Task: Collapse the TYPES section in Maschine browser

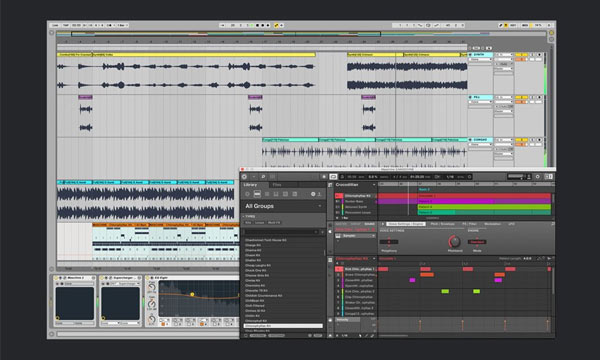Action: (x=249, y=216)
